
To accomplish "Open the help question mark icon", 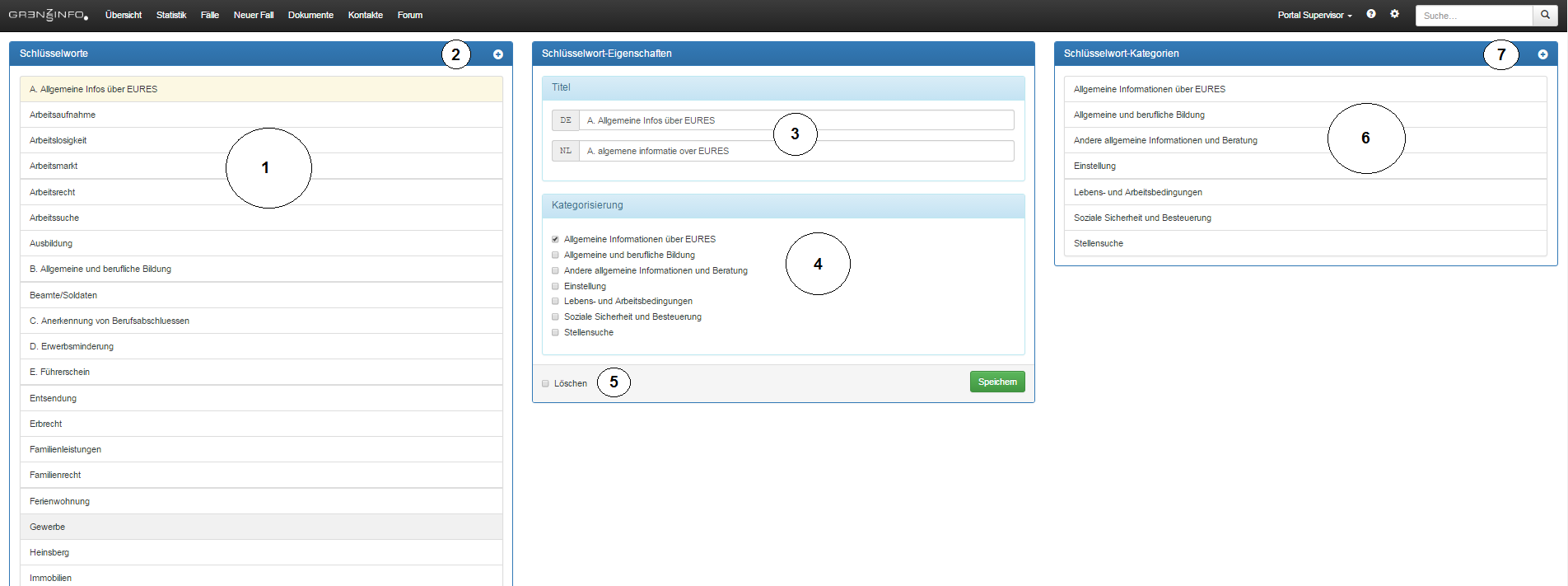I will [x=1371, y=14].
